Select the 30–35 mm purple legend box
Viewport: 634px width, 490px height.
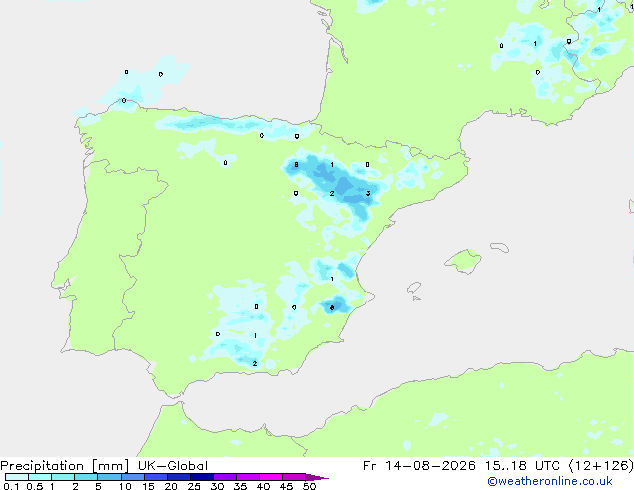pyautogui.click(x=225, y=477)
